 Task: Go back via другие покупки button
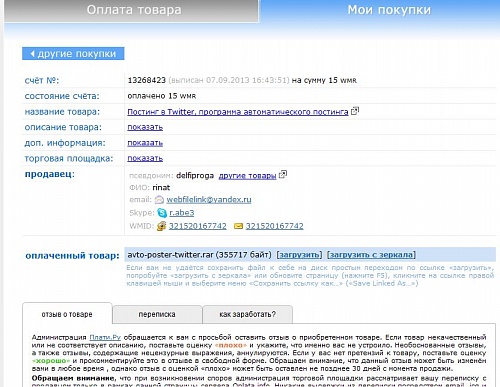click(73, 54)
